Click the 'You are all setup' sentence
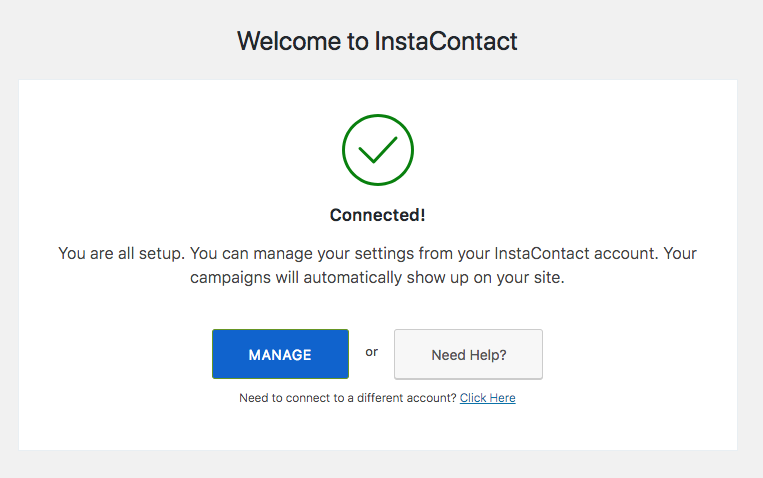The width and height of the screenshot is (763, 478). [x=121, y=253]
